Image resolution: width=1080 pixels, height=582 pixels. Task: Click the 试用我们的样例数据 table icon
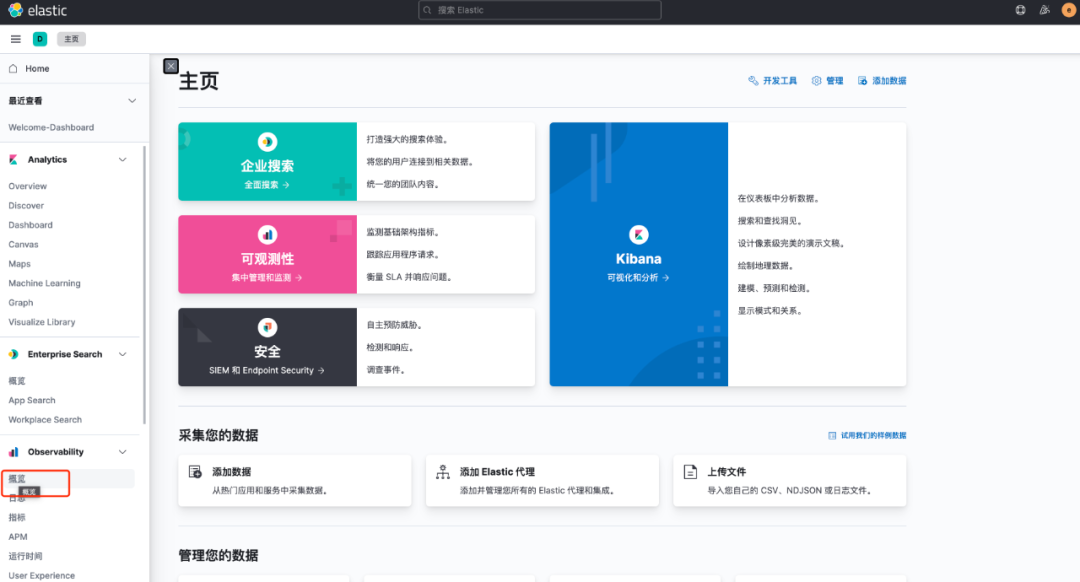[x=832, y=435]
